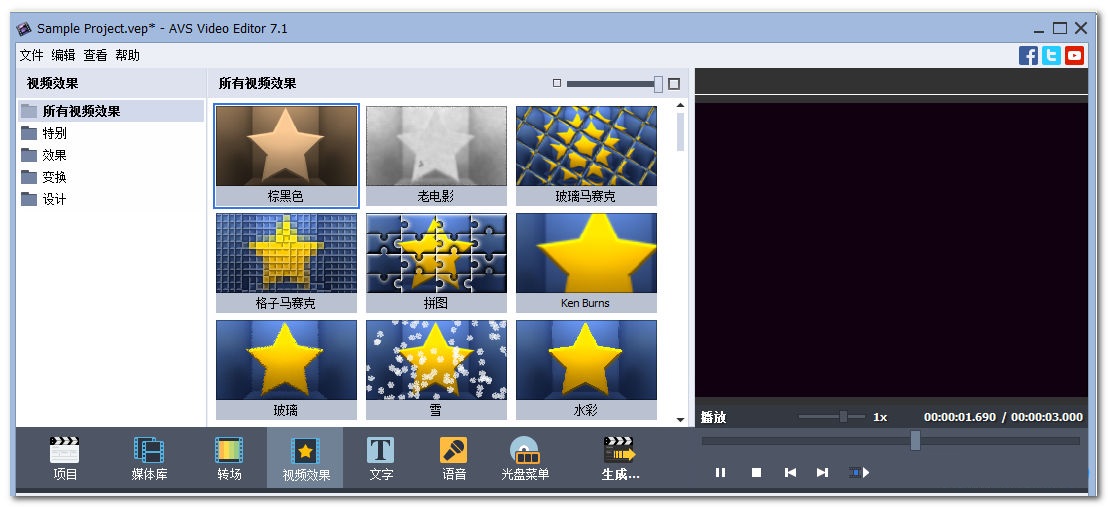This screenshot has width=1108, height=507.
Task: Click effects list scroll up arrow
Action: [x=680, y=105]
